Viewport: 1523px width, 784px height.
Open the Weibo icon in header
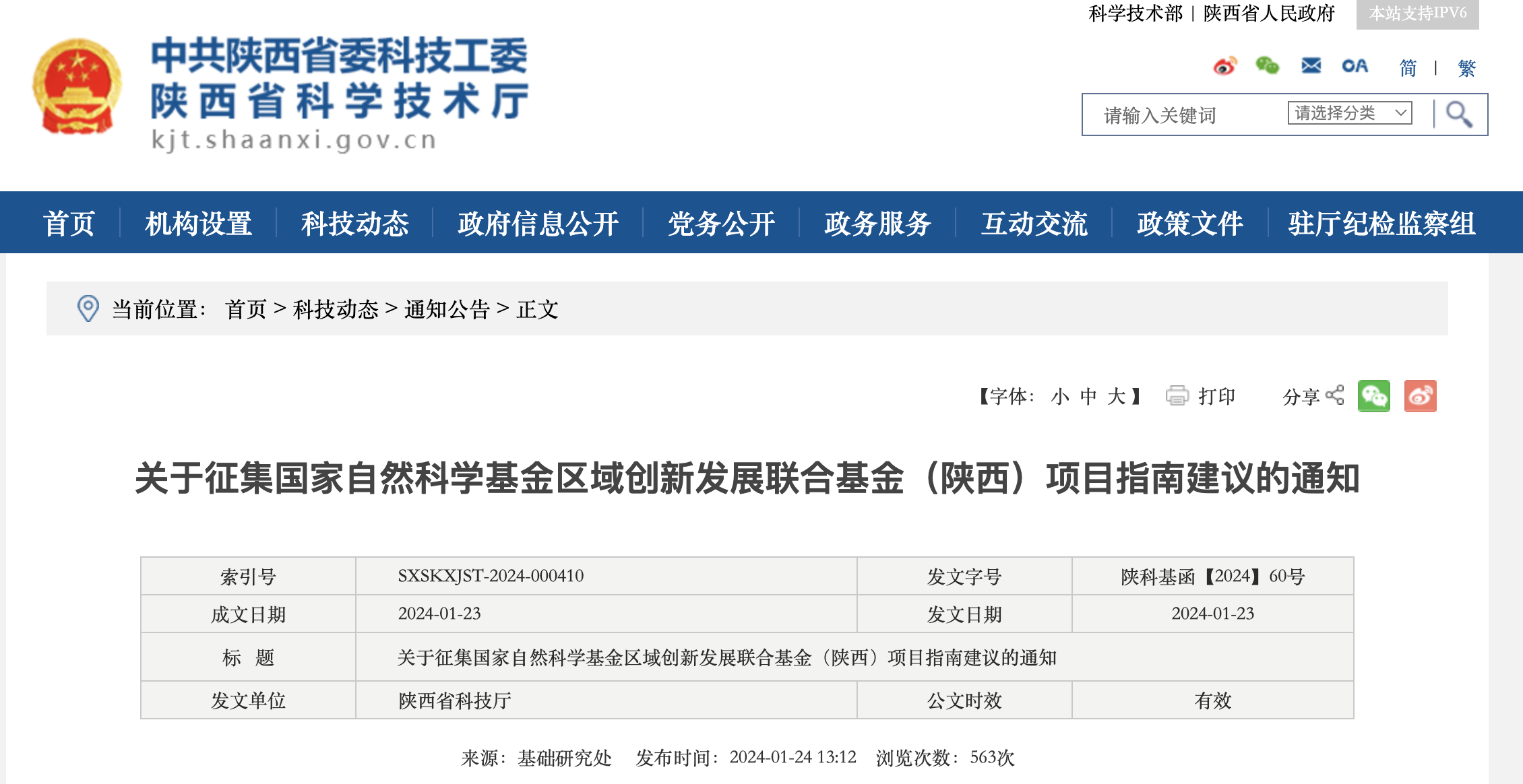(1225, 66)
